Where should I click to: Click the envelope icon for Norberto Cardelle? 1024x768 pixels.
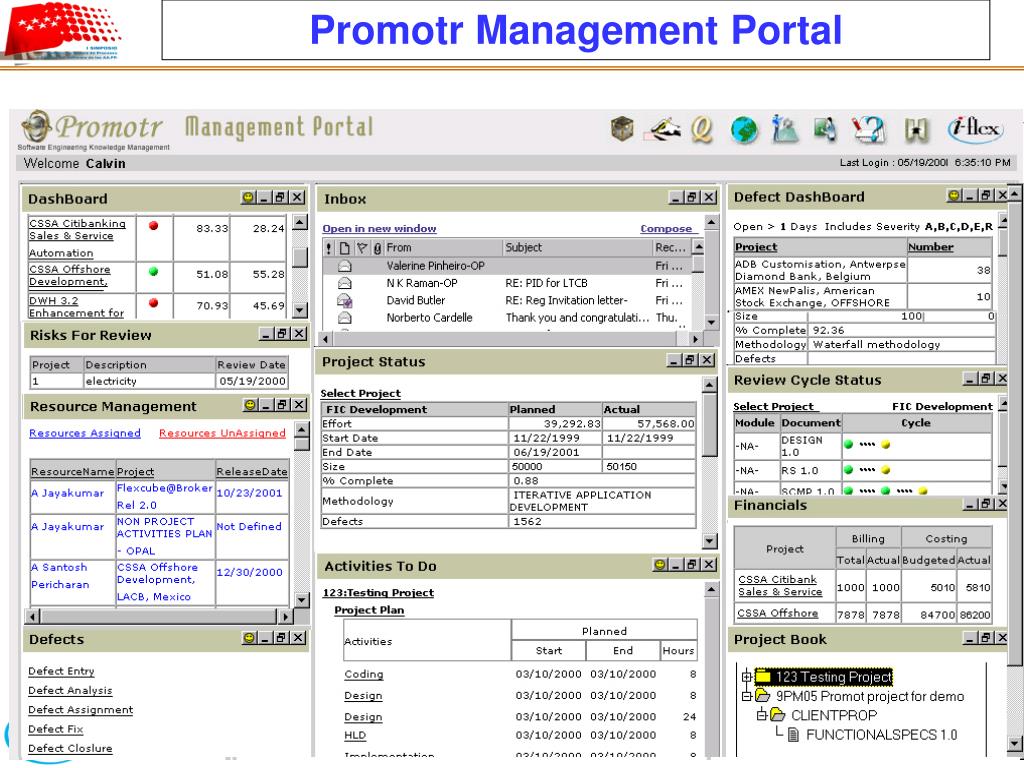(x=345, y=318)
